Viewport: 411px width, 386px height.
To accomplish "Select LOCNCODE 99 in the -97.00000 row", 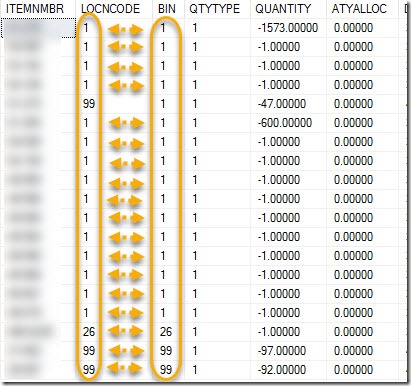I will click(89, 351).
